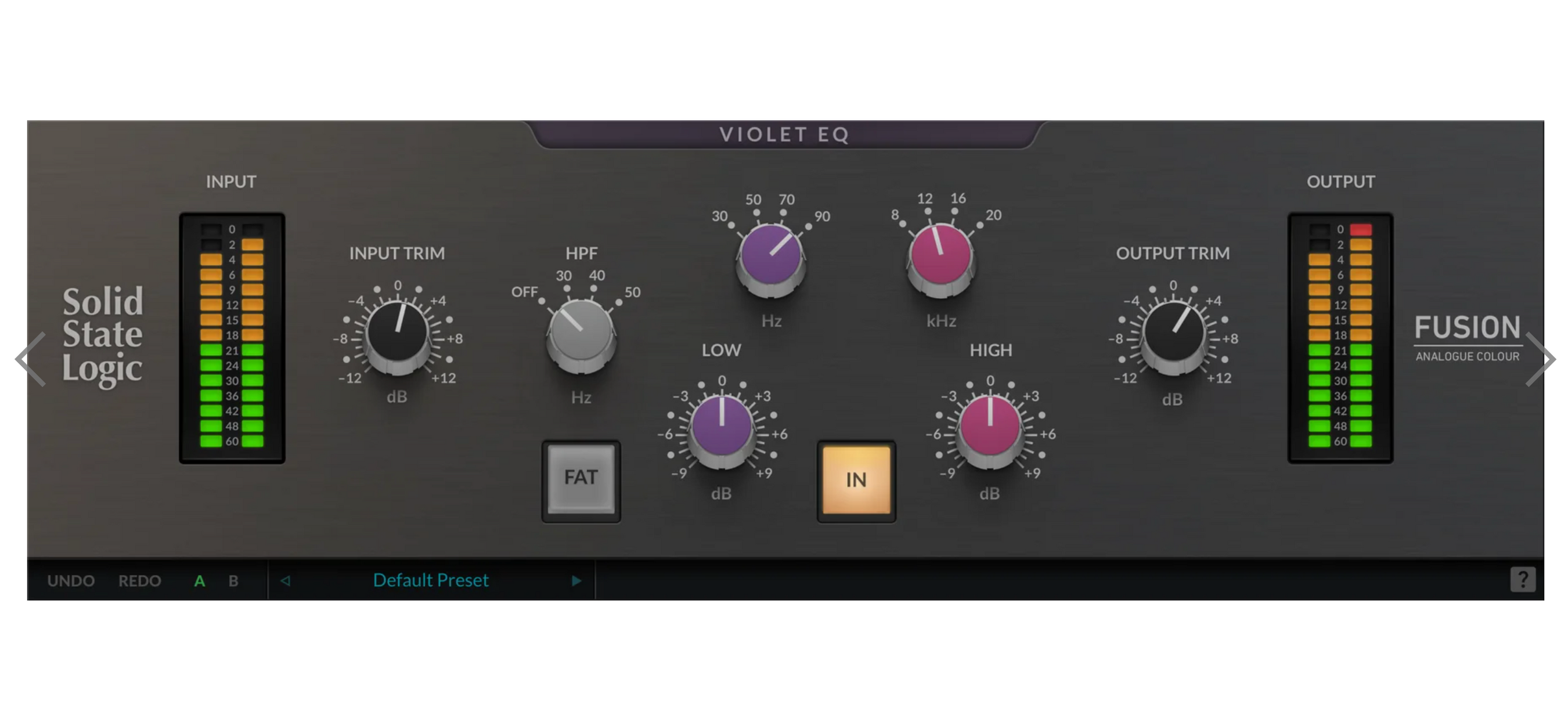Show previous slide with left carousel arrow

pos(31,359)
